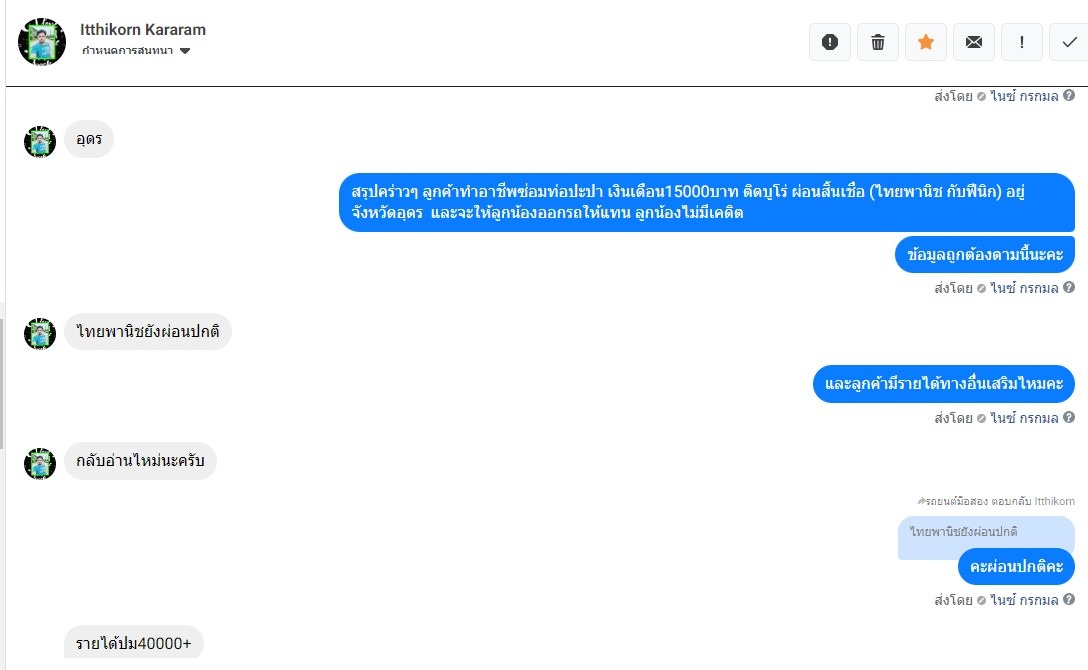The width and height of the screenshot is (1088, 670).
Task: Mark conversation unread with envelope icon
Action: [974, 42]
